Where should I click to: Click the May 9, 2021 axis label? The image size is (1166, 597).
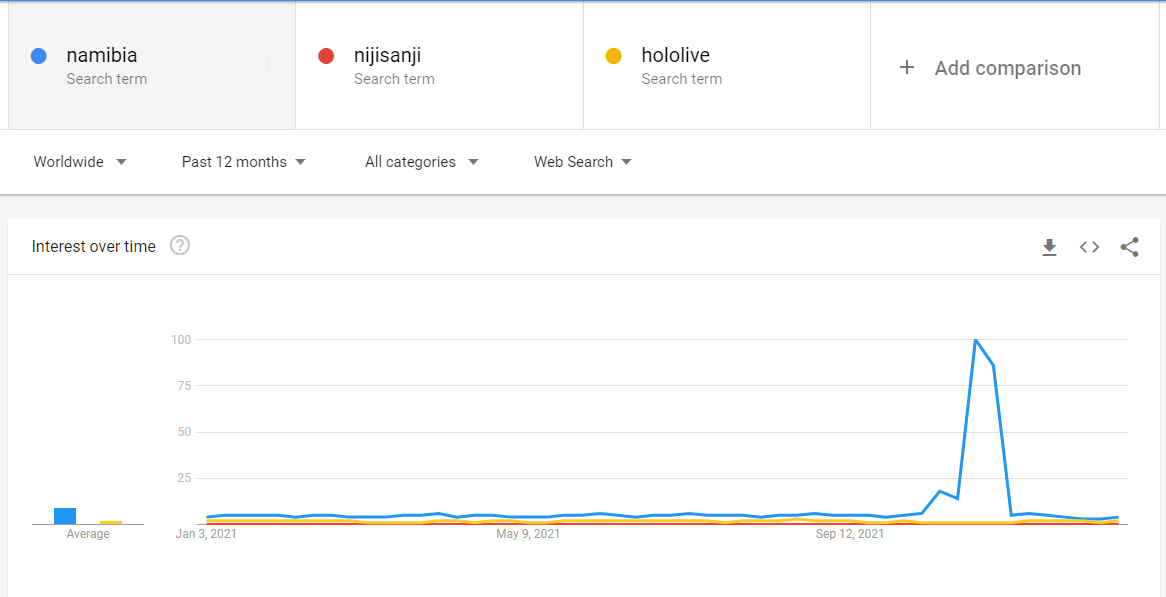point(528,534)
